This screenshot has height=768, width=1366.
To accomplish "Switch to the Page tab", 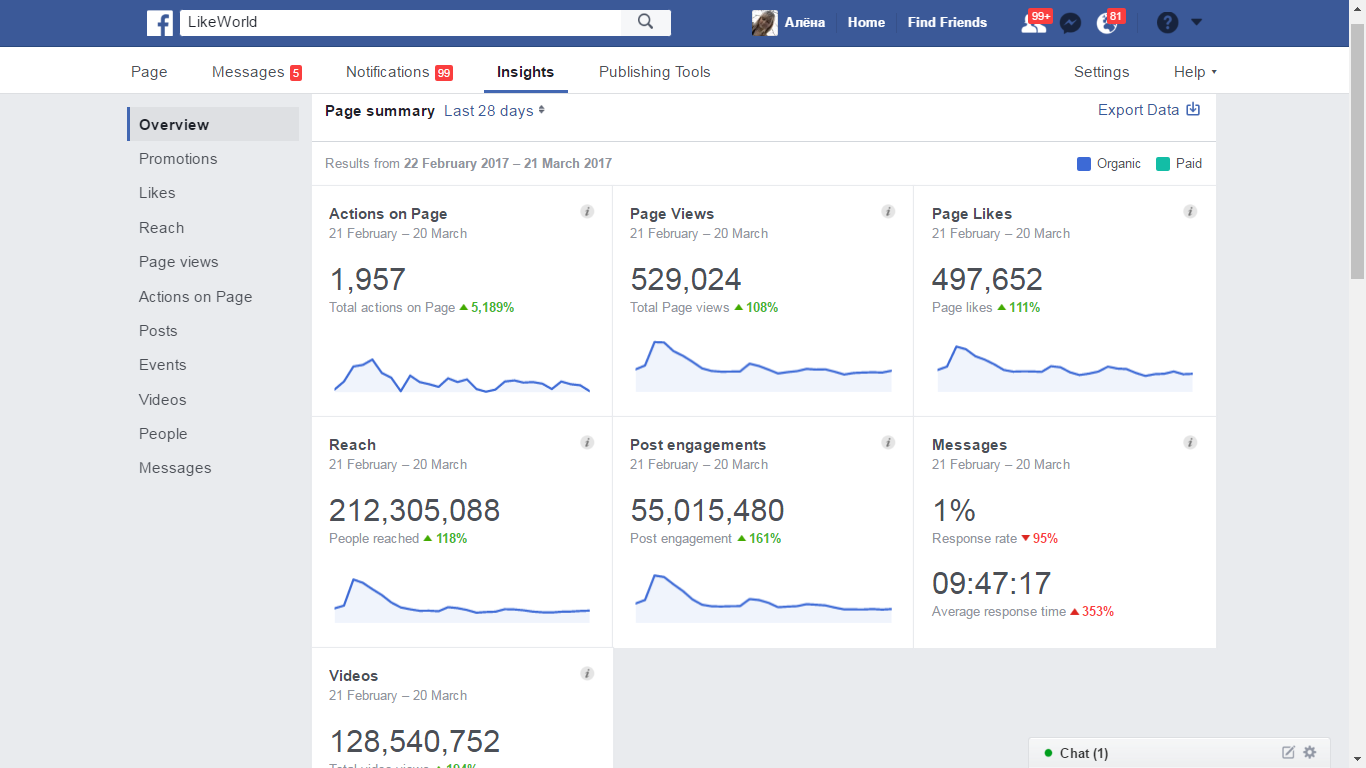I will (149, 72).
